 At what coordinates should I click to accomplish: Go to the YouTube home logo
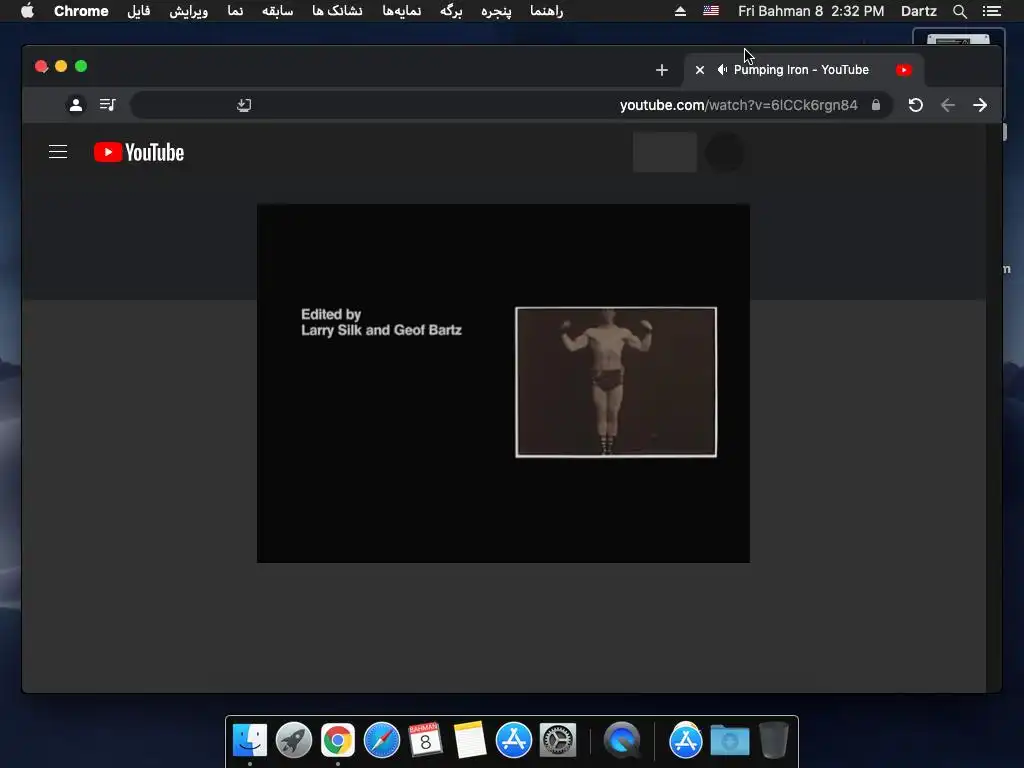[139, 152]
